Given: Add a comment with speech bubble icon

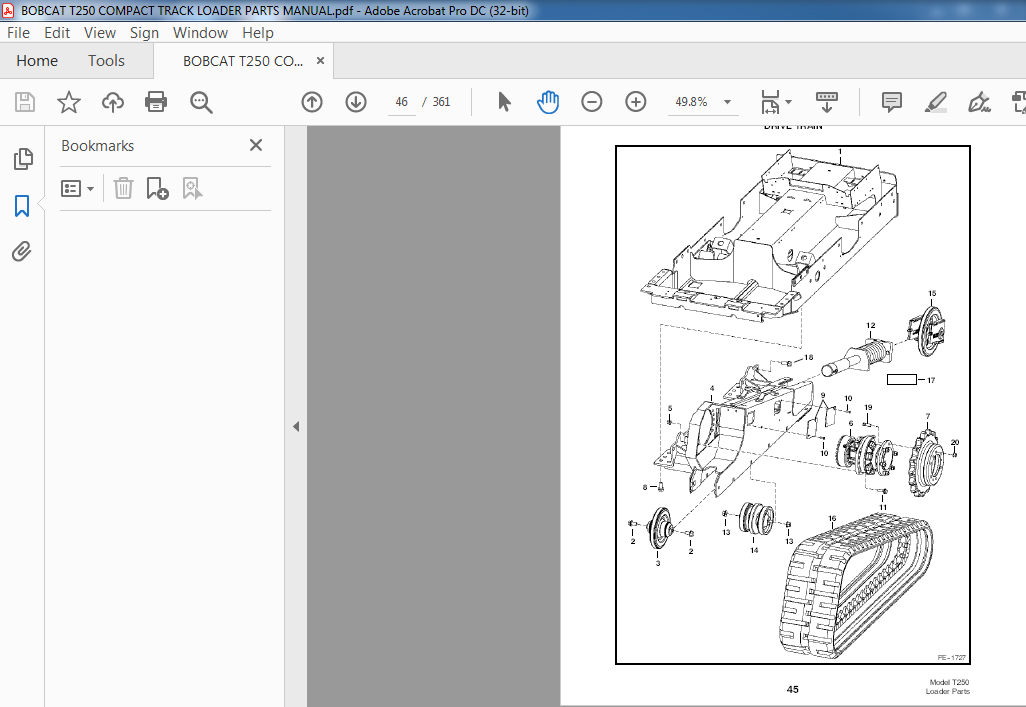Looking at the screenshot, I should (891, 102).
